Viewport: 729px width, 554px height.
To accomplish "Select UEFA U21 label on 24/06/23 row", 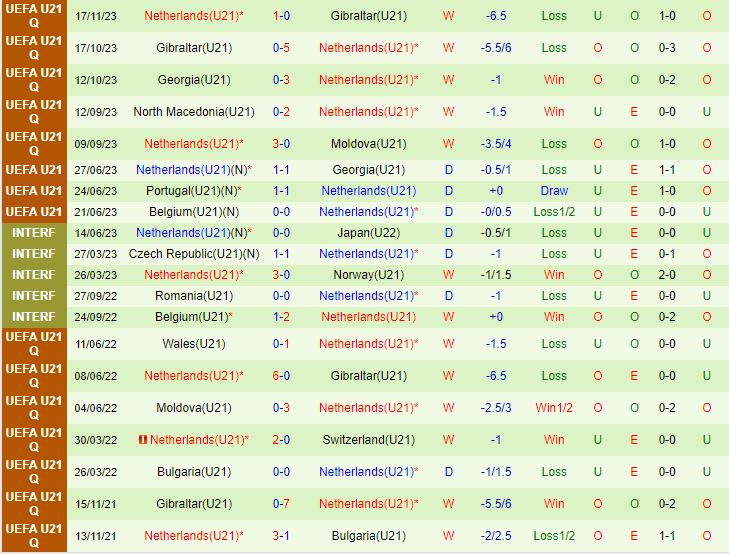I will (x=33, y=191).
